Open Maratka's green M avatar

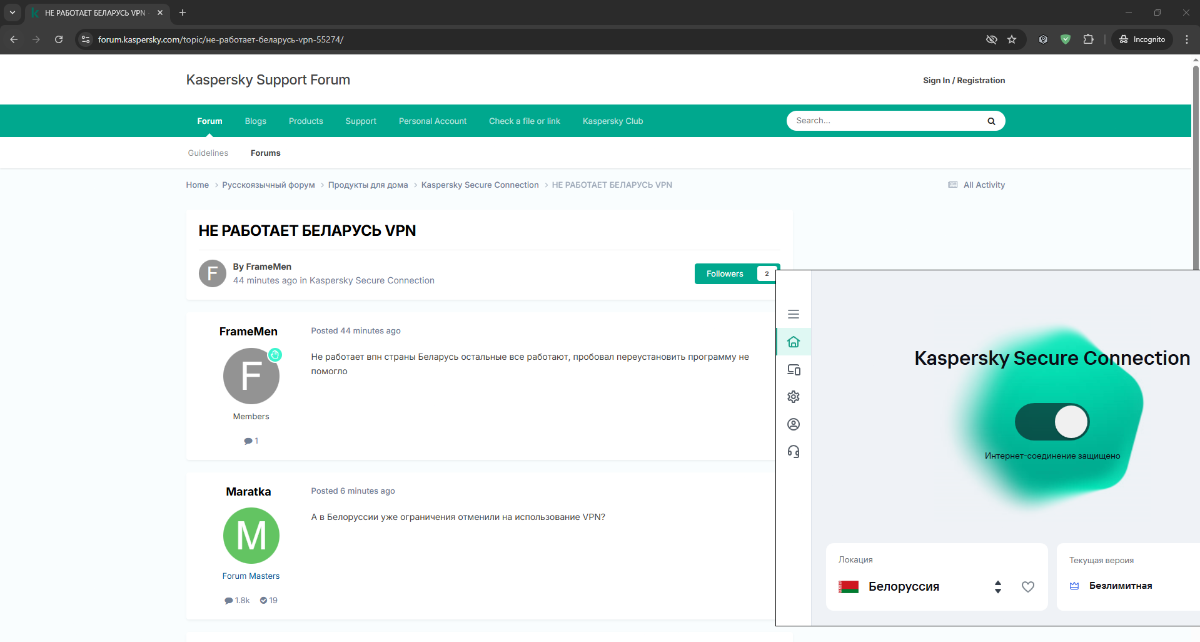(251, 536)
